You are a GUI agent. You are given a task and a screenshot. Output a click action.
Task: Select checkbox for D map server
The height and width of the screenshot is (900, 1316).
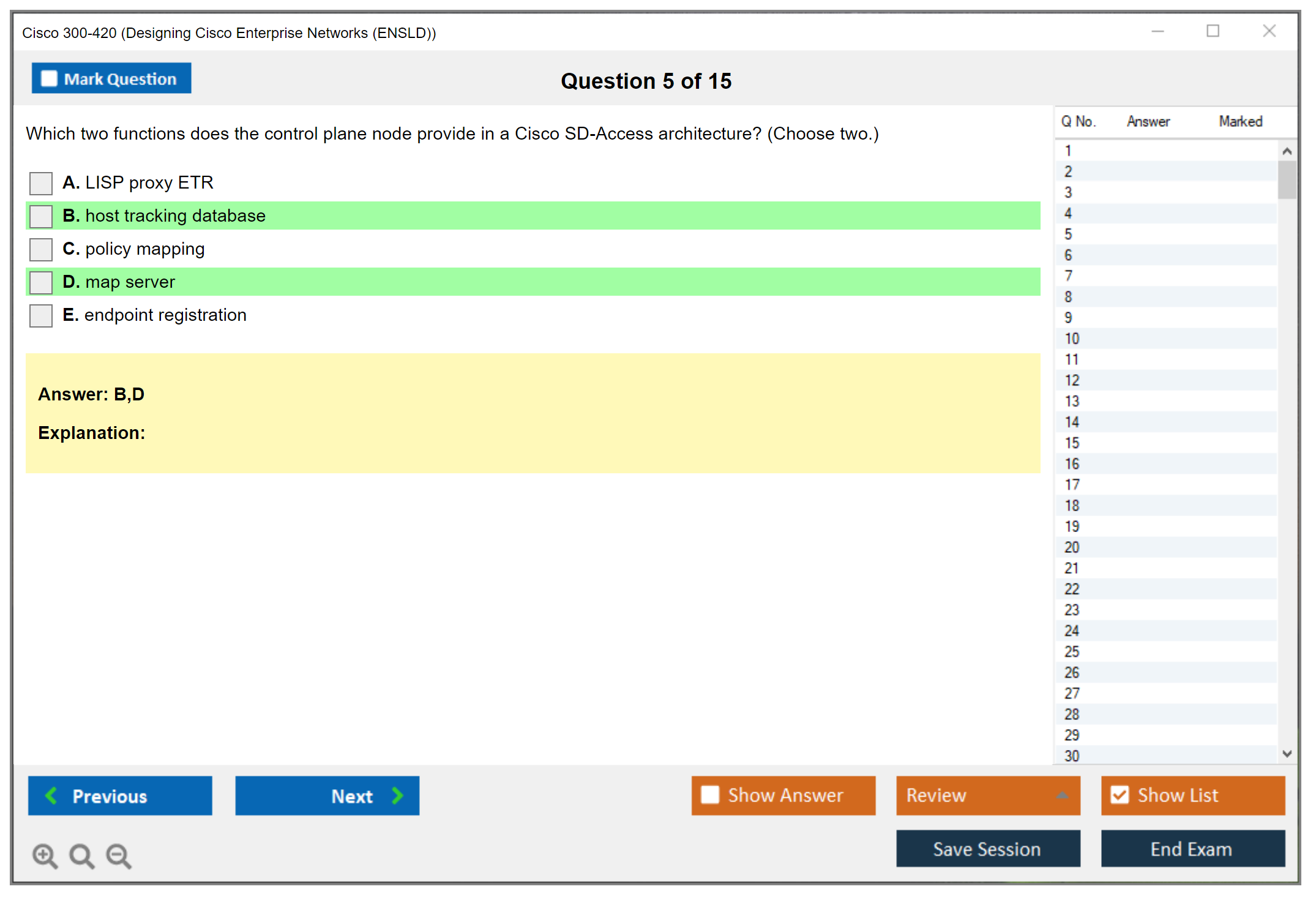pyautogui.click(x=41, y=282)
